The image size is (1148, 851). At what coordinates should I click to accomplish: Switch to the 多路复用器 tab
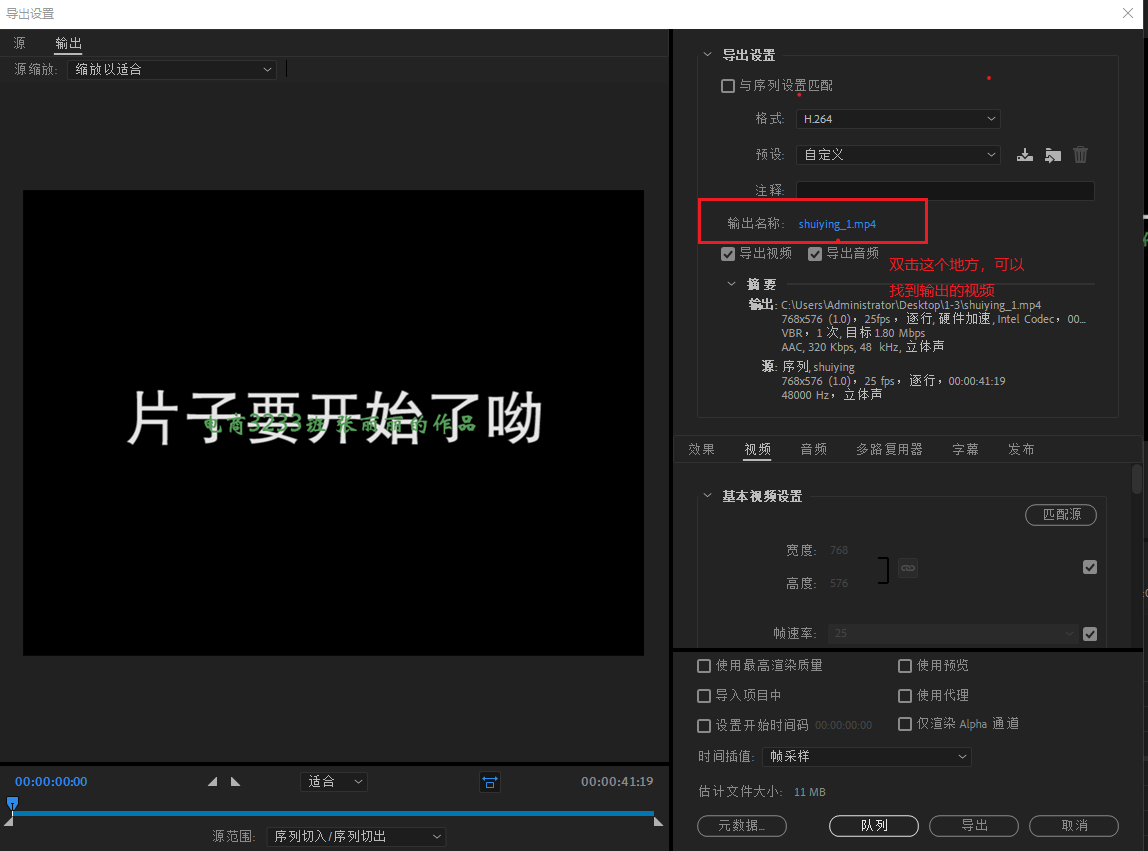(x=890, y=450)
